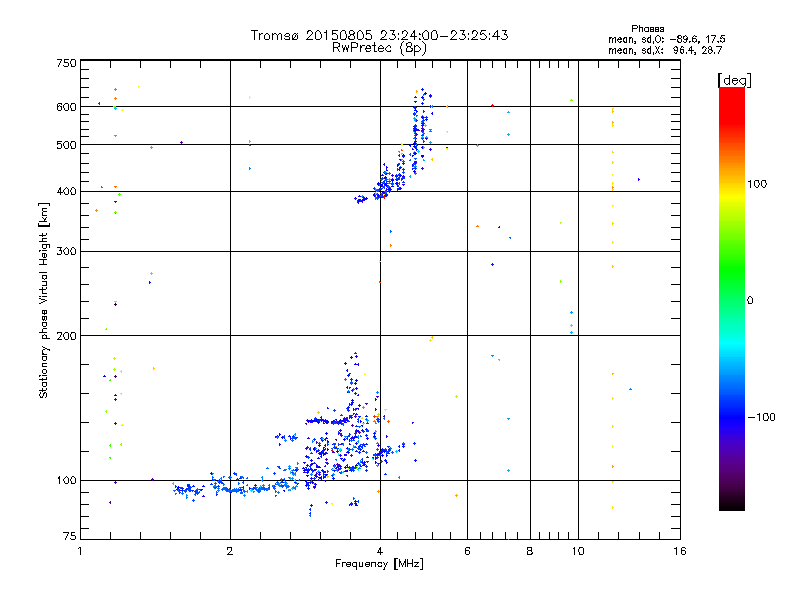Click the "Phases" heading text

647,29
